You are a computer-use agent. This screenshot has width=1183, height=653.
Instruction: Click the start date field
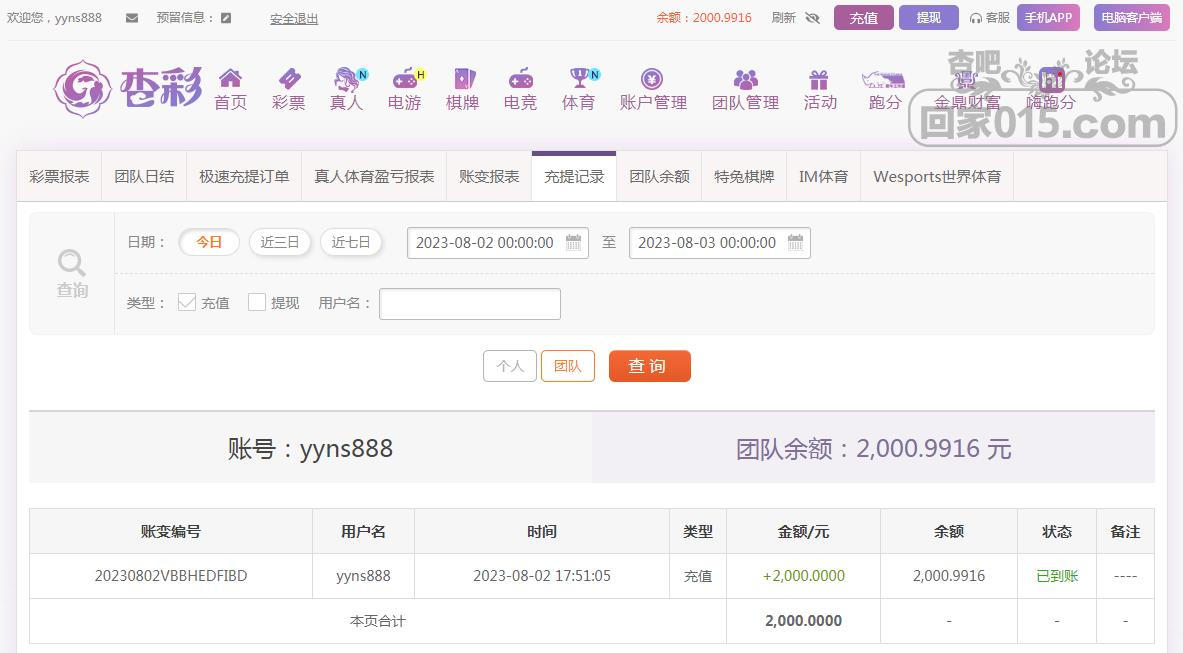497,243
